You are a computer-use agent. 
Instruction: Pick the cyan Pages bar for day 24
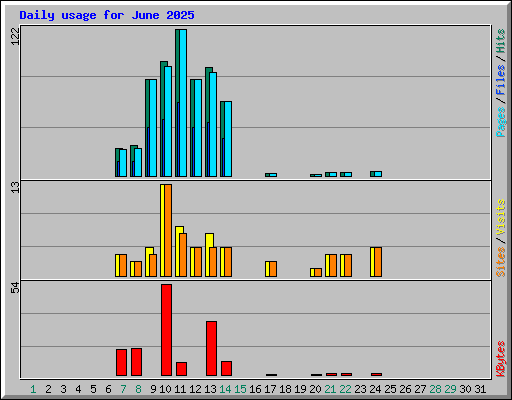point(378,174)
